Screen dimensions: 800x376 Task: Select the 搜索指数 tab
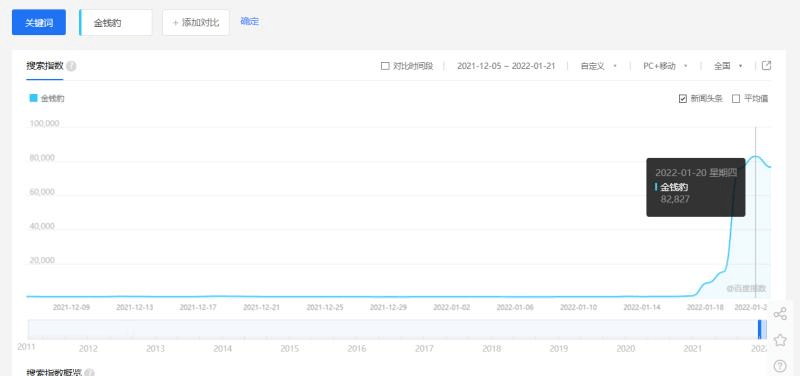(45, 66)
